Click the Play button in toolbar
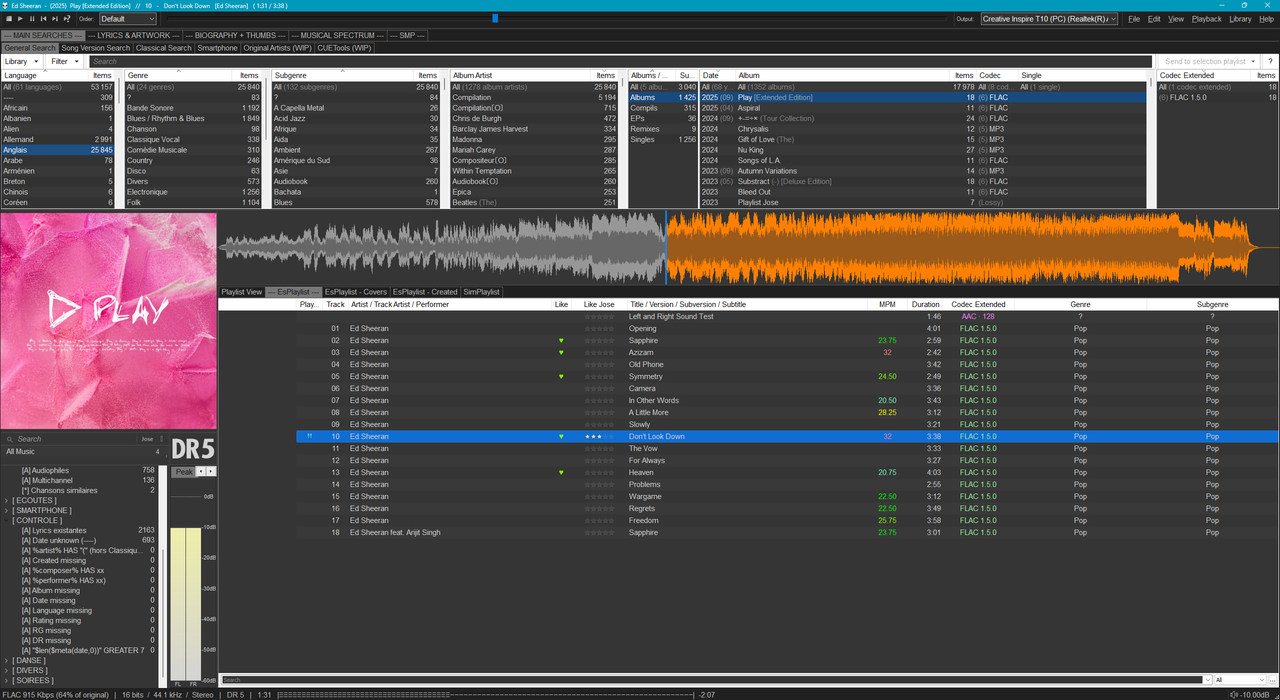Viewport: 1280px width, 700px height. coord(20,19)
